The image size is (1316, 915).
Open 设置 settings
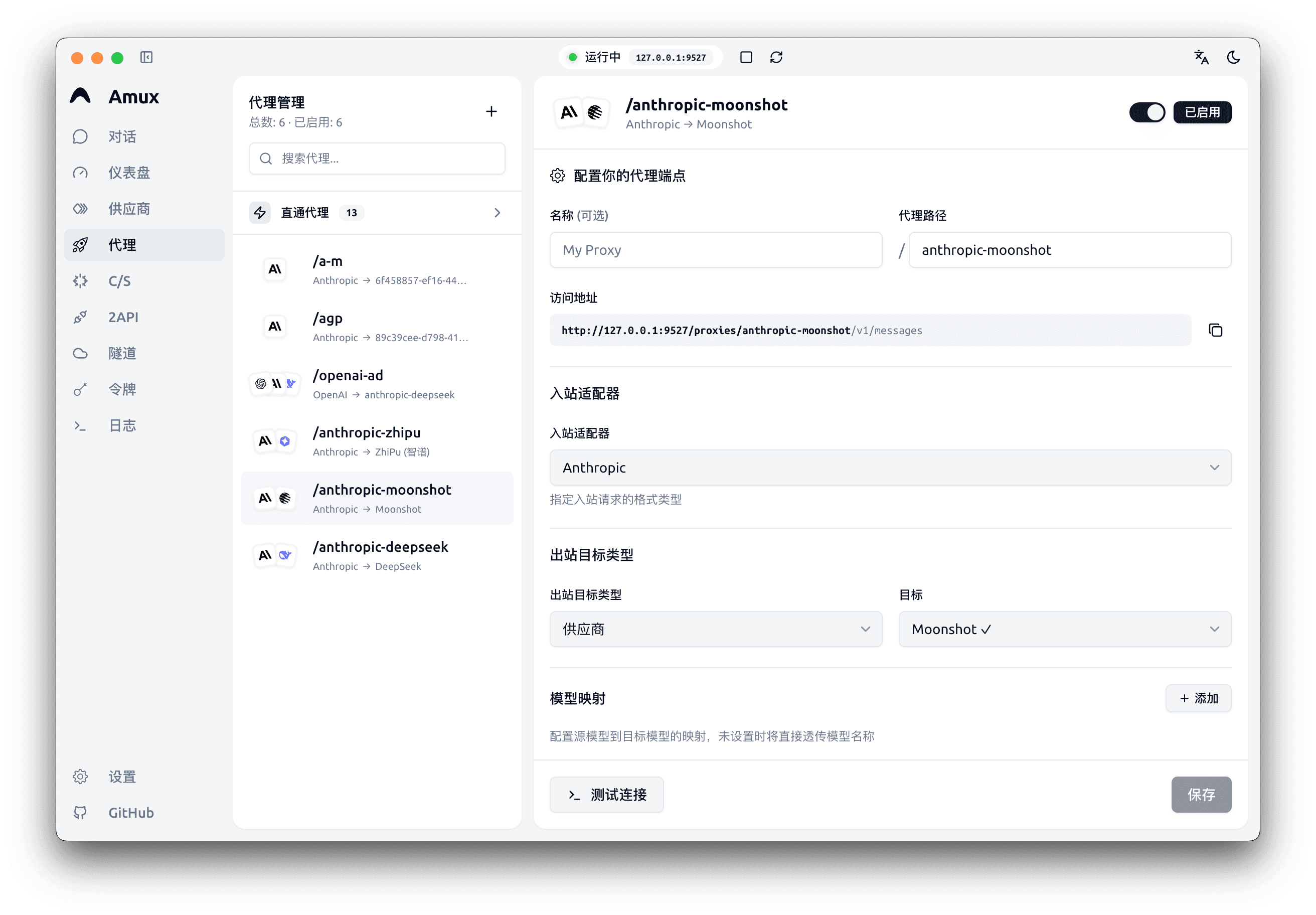[x=144, y=778]
